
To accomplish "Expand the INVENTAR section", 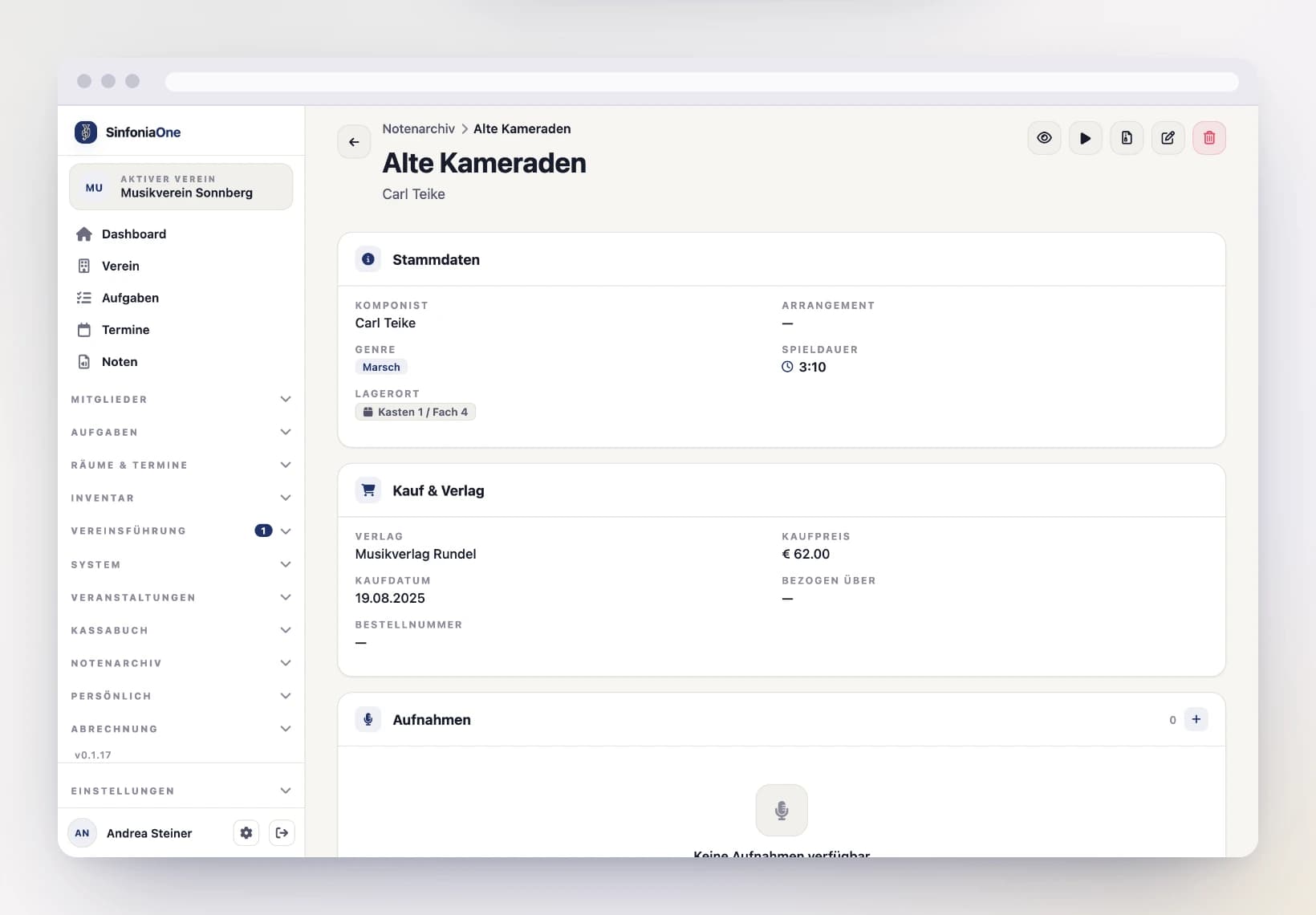I will pyautogui.click(x=181, y=498).
